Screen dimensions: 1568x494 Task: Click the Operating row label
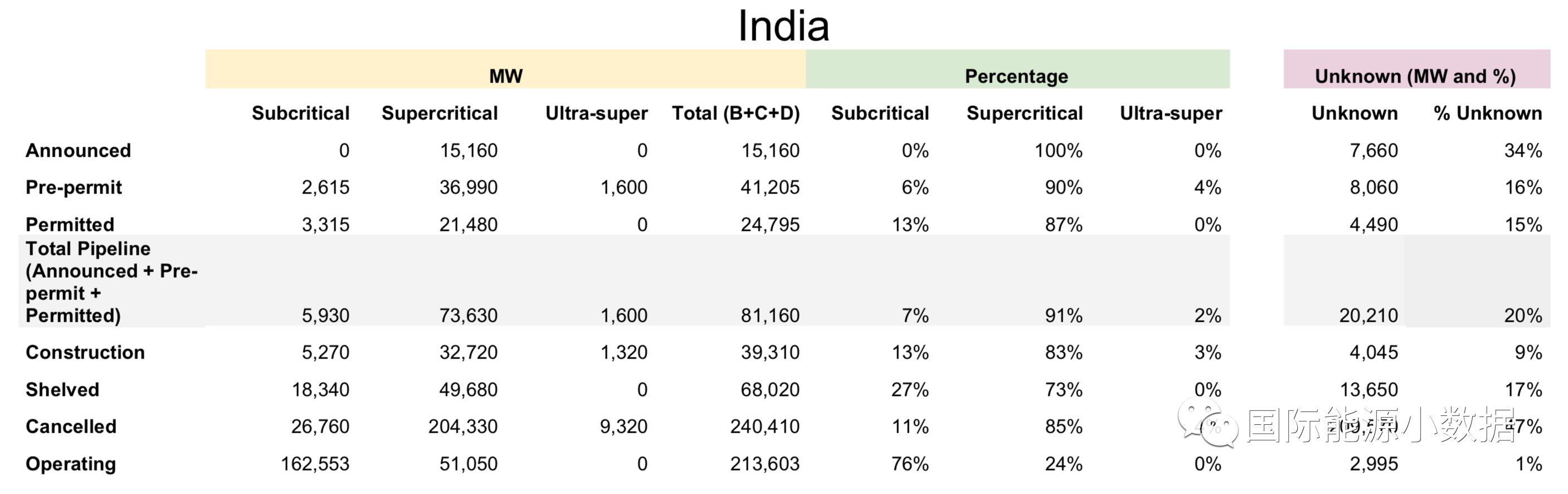[71, 463]
